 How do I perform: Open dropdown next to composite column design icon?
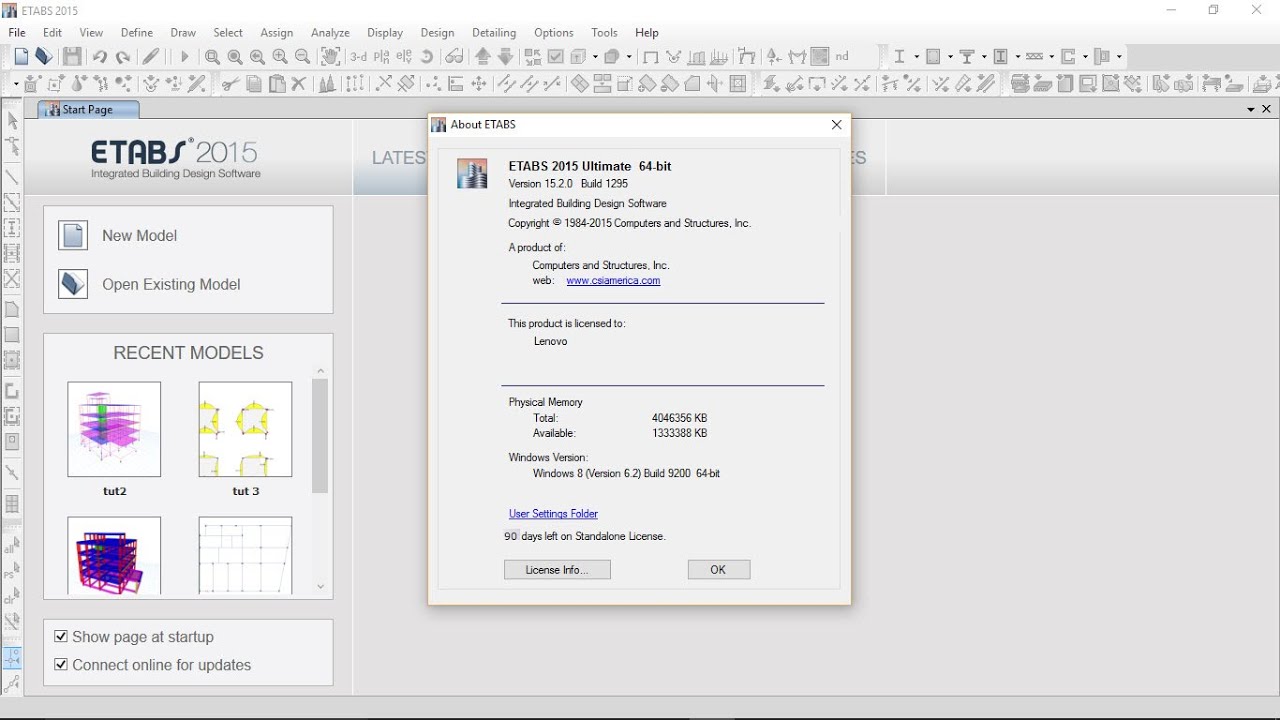1018,57
